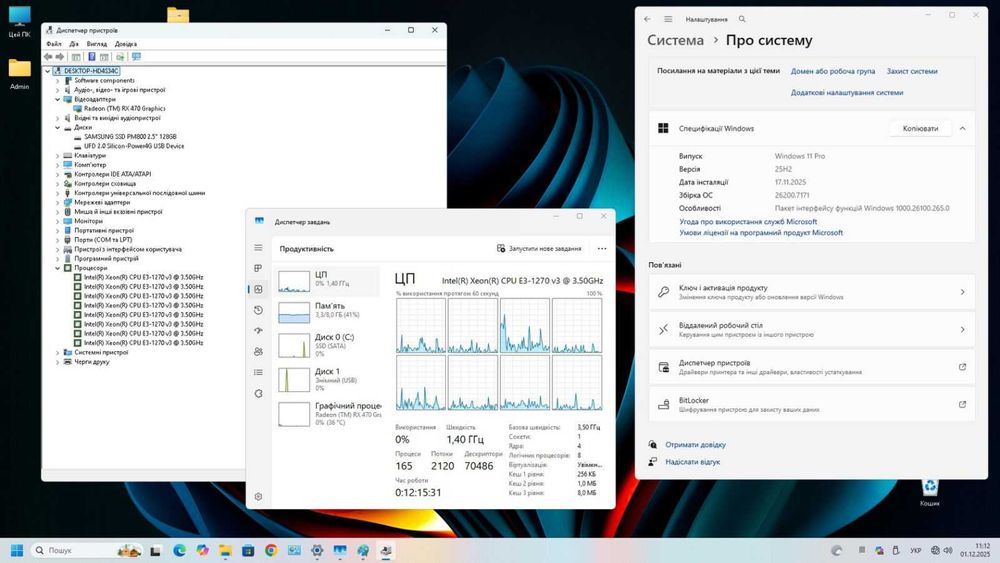
Task: Collapse 'Специфікації Windows' section chevron
Action: tap(962, 128)
